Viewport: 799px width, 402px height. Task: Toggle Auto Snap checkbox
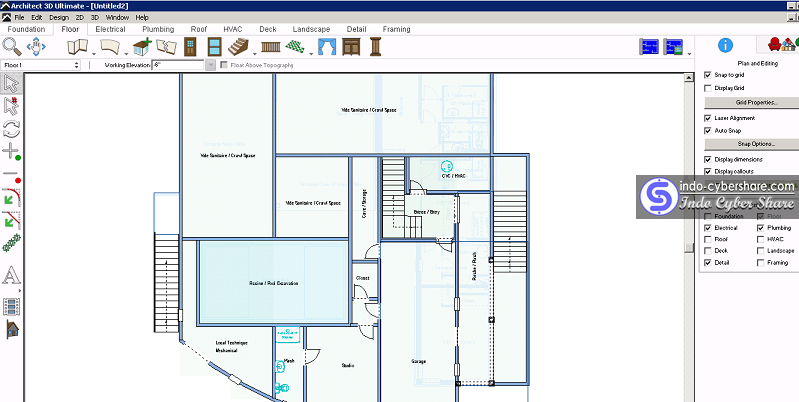pyautogui.click(x=707, y=130)
